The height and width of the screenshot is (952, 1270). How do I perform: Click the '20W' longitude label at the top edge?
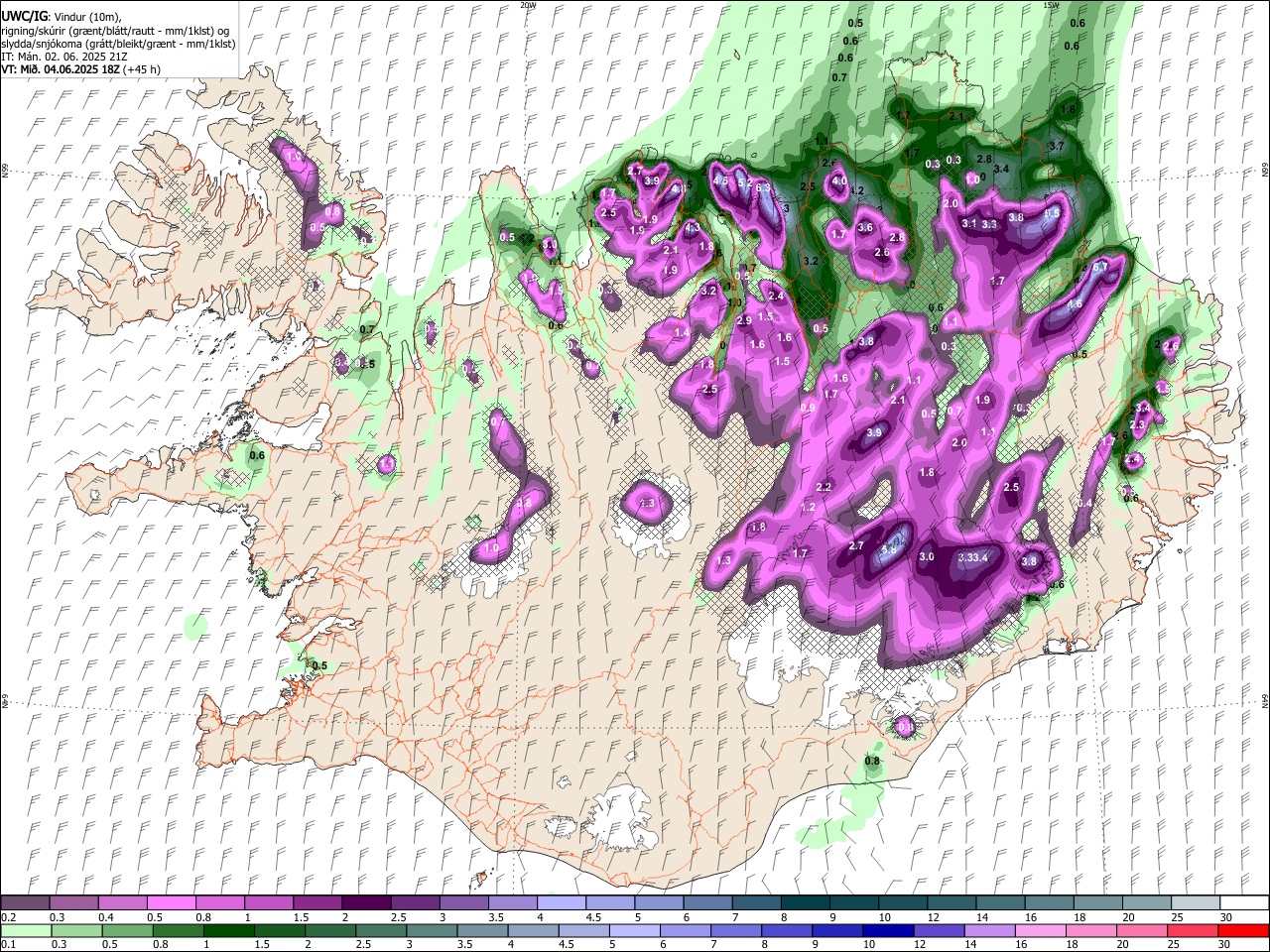click(x=528, y=5)
